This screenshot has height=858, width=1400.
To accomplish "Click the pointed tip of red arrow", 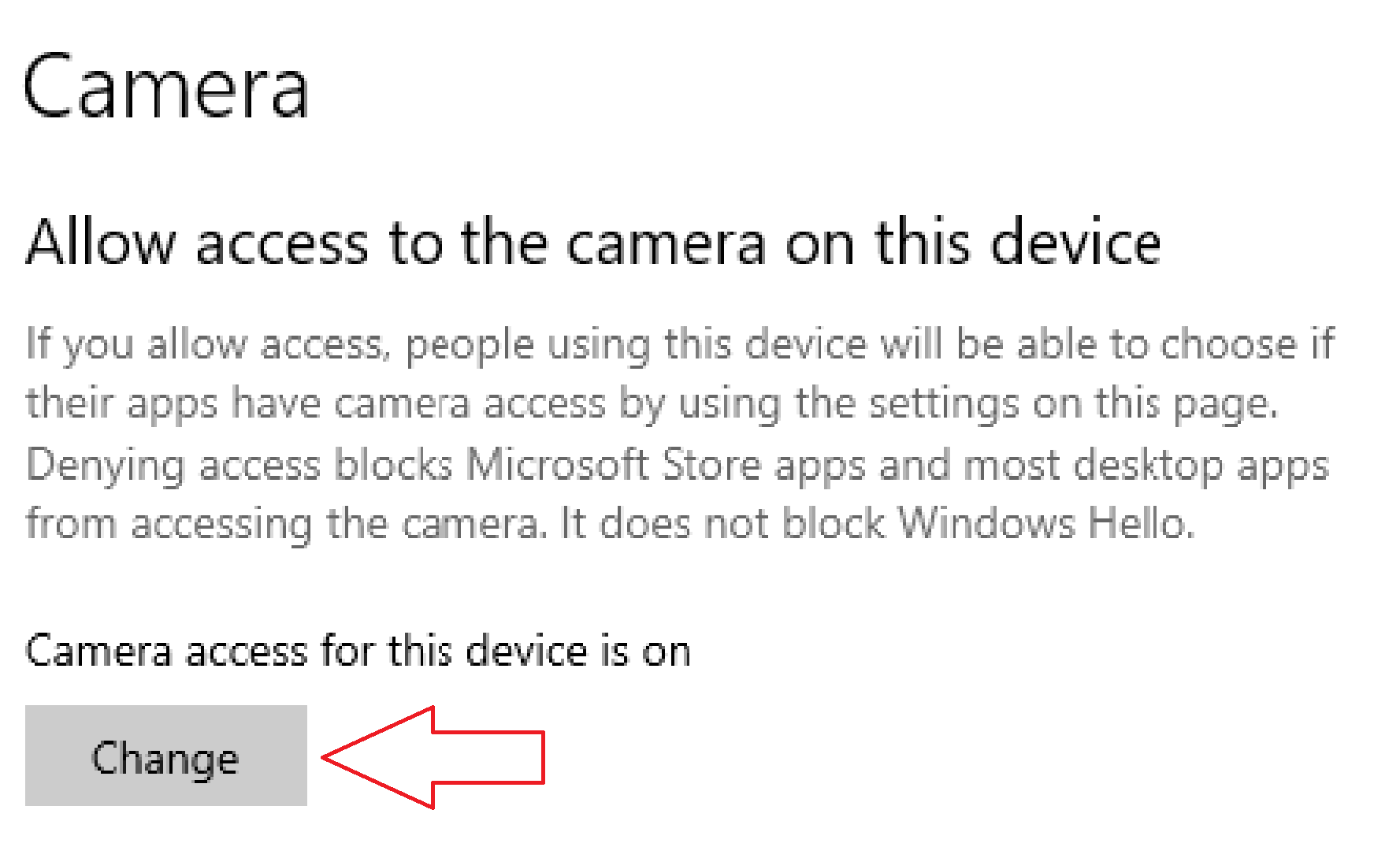I will pos(329,757).
